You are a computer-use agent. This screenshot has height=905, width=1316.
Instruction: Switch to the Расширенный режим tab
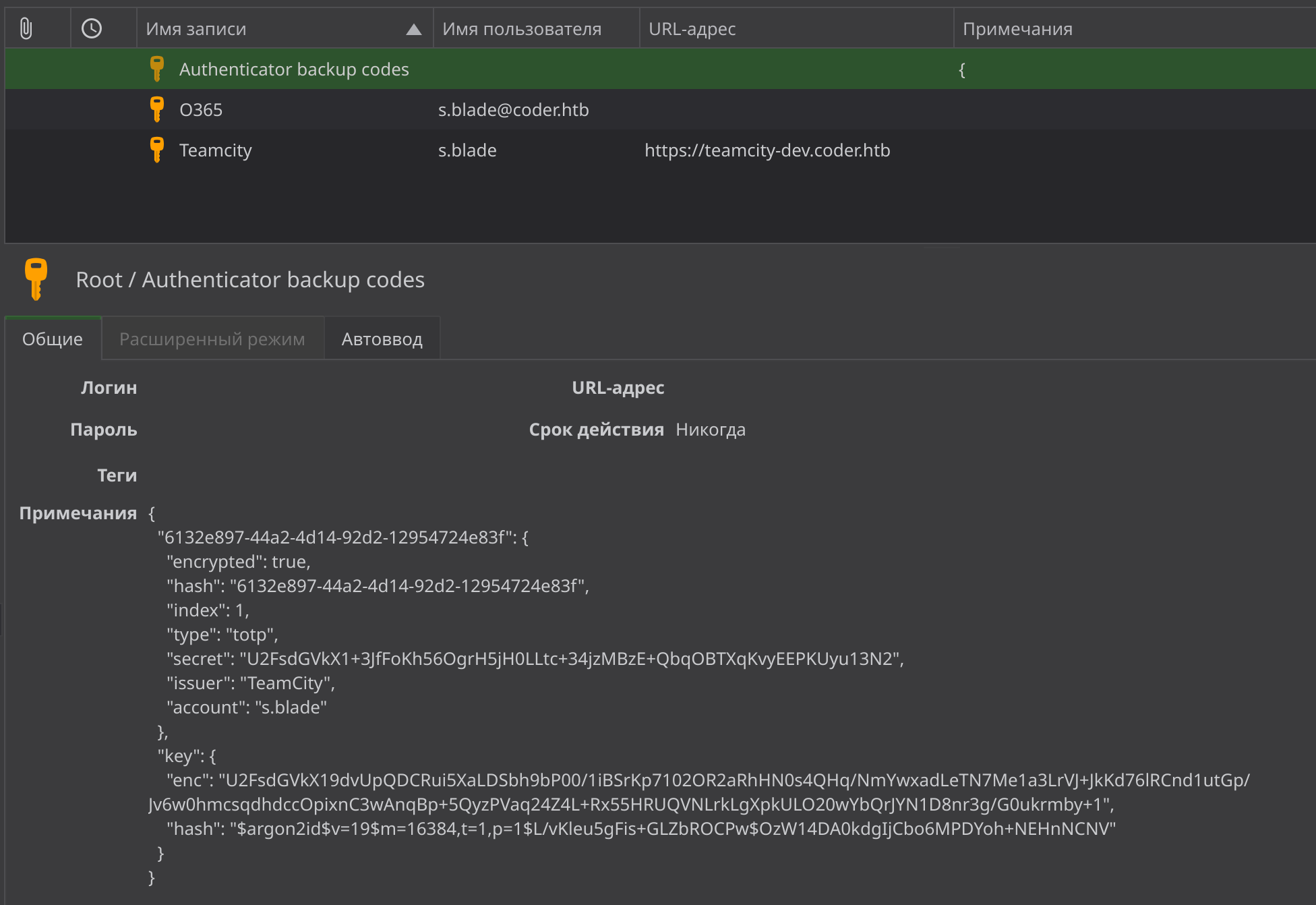212,339
